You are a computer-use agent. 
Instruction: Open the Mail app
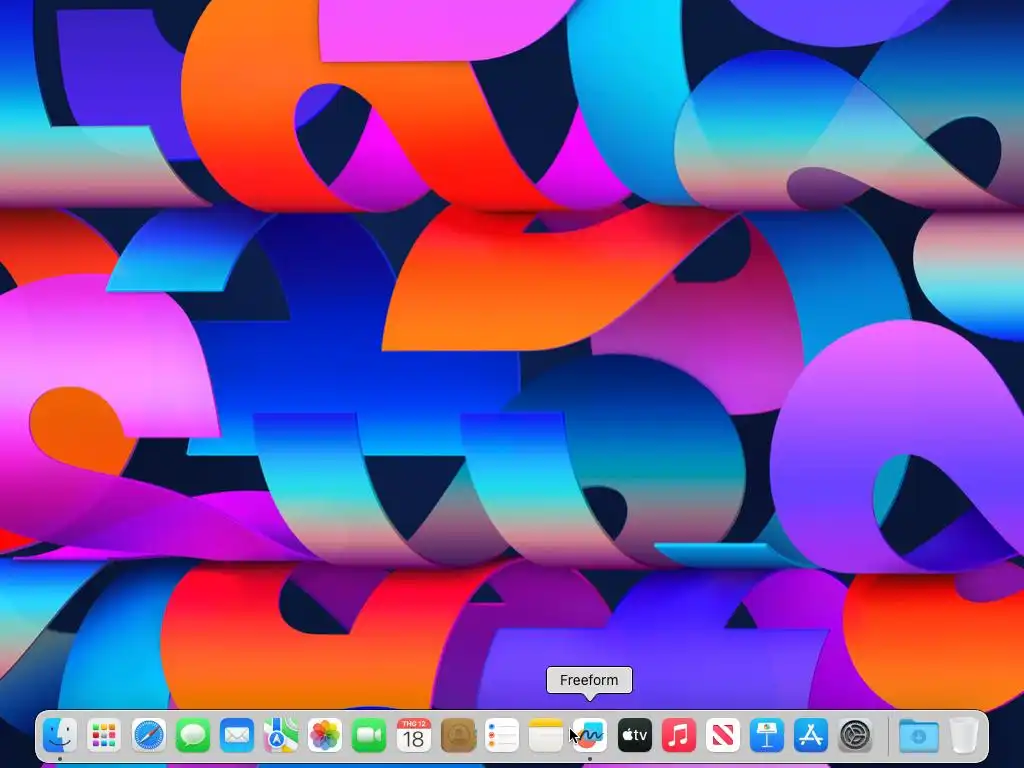click(236, 735)
